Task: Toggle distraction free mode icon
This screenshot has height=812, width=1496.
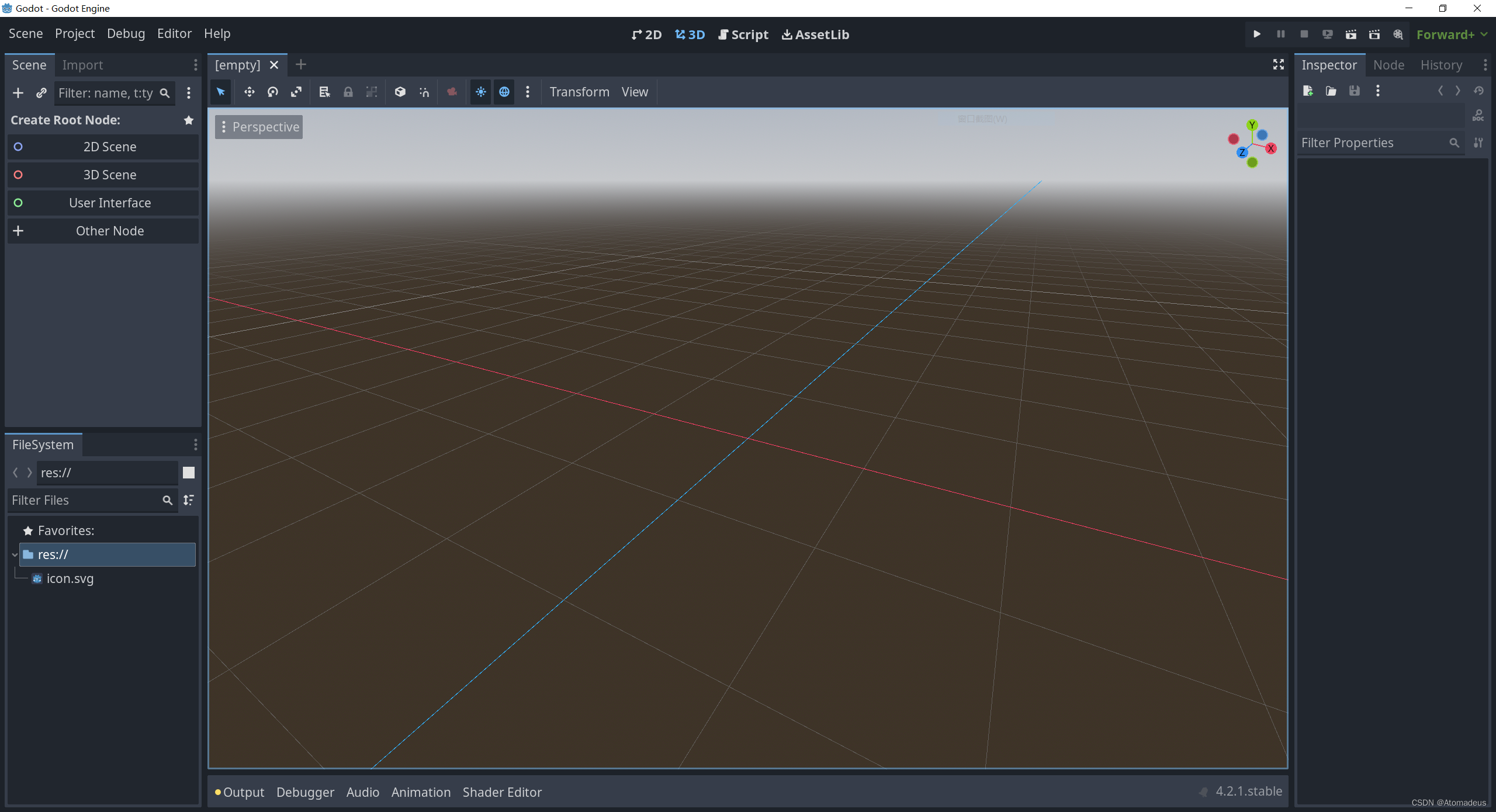Action: [1278, 65]
